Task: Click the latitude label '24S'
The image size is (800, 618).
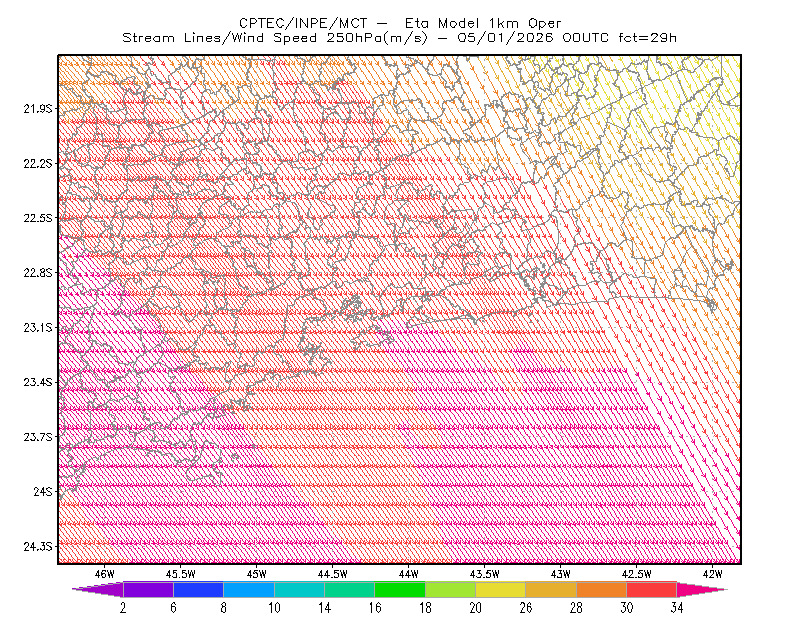Action: point(43,491)
